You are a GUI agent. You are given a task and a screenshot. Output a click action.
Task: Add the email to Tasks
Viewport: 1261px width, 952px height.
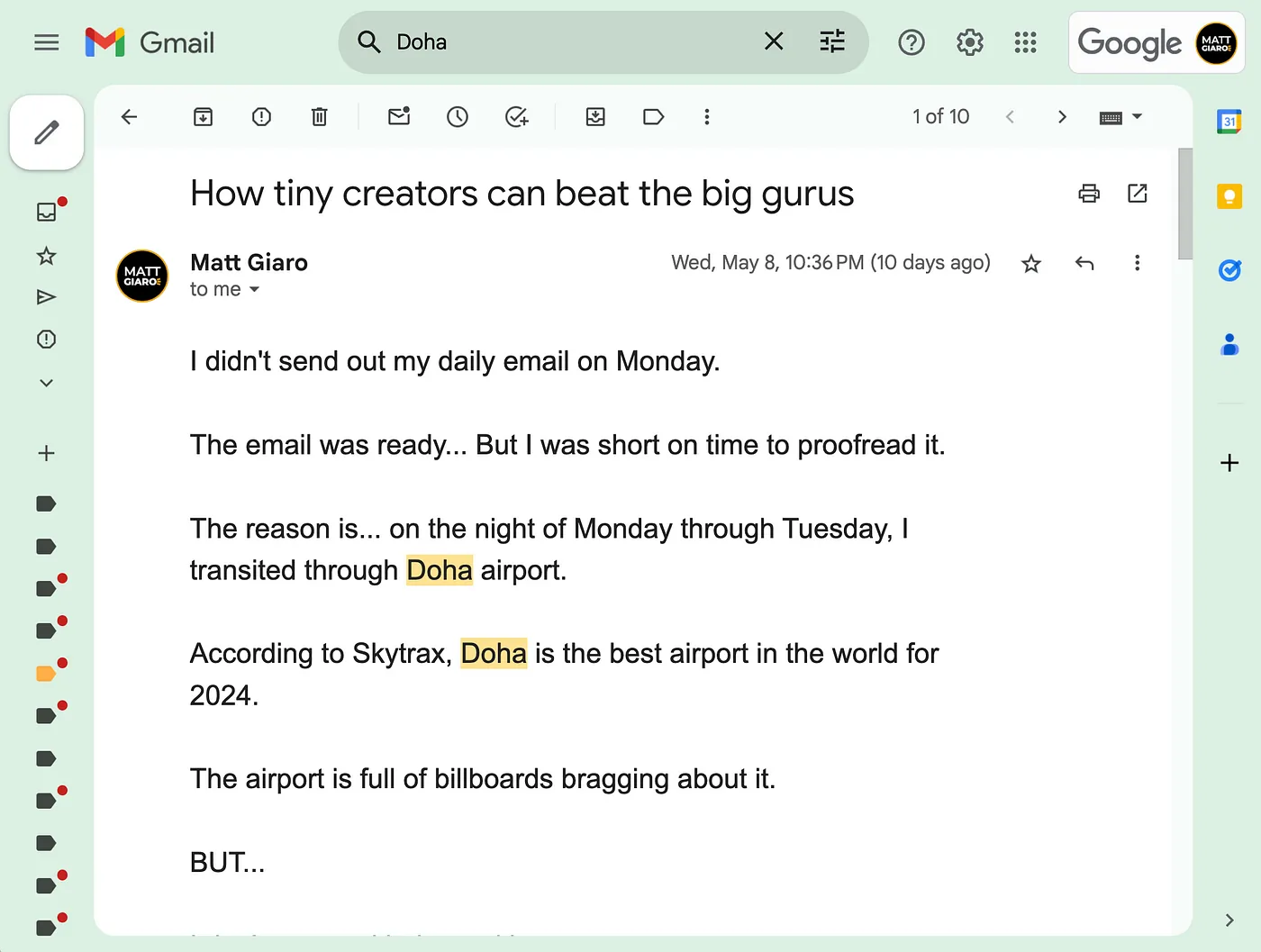point(516,117)
